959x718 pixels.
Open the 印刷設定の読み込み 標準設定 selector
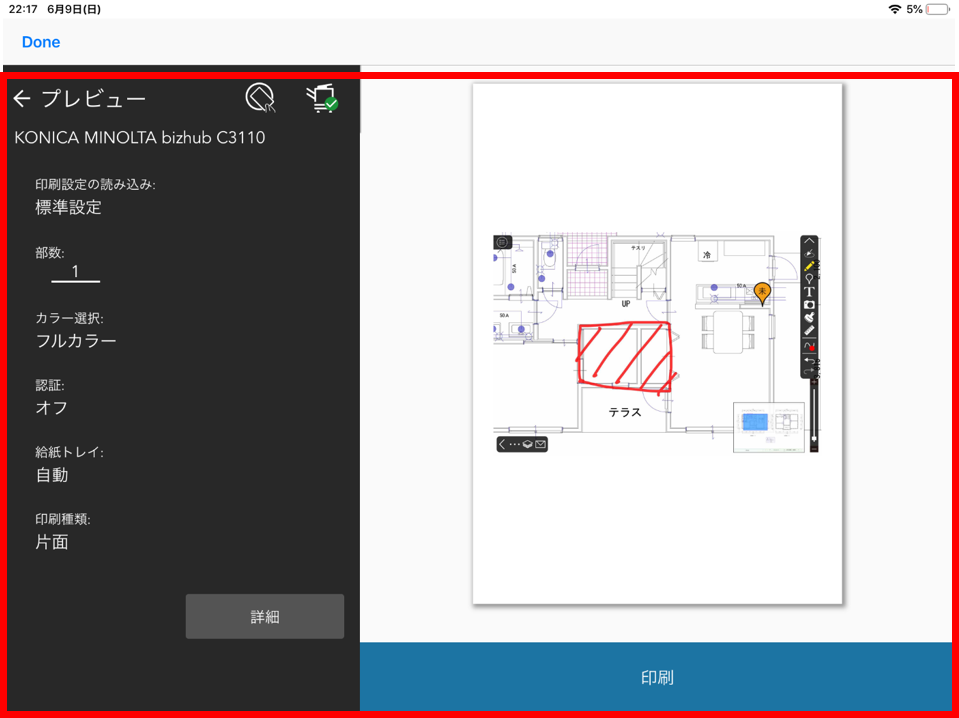coord(68,208)
